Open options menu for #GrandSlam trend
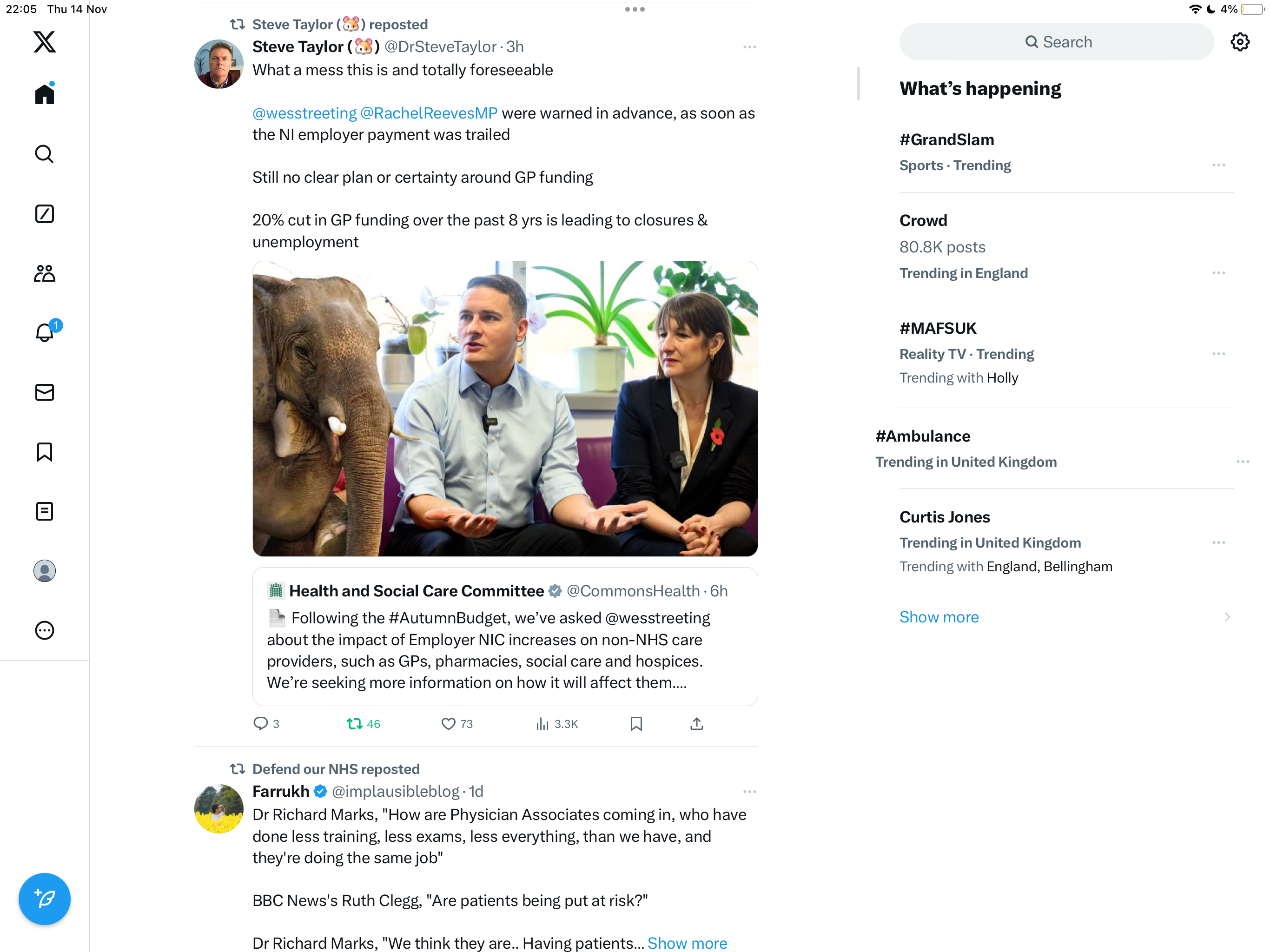The height and width of the screenshot is (952, 1270). (x=1218, y=165)
